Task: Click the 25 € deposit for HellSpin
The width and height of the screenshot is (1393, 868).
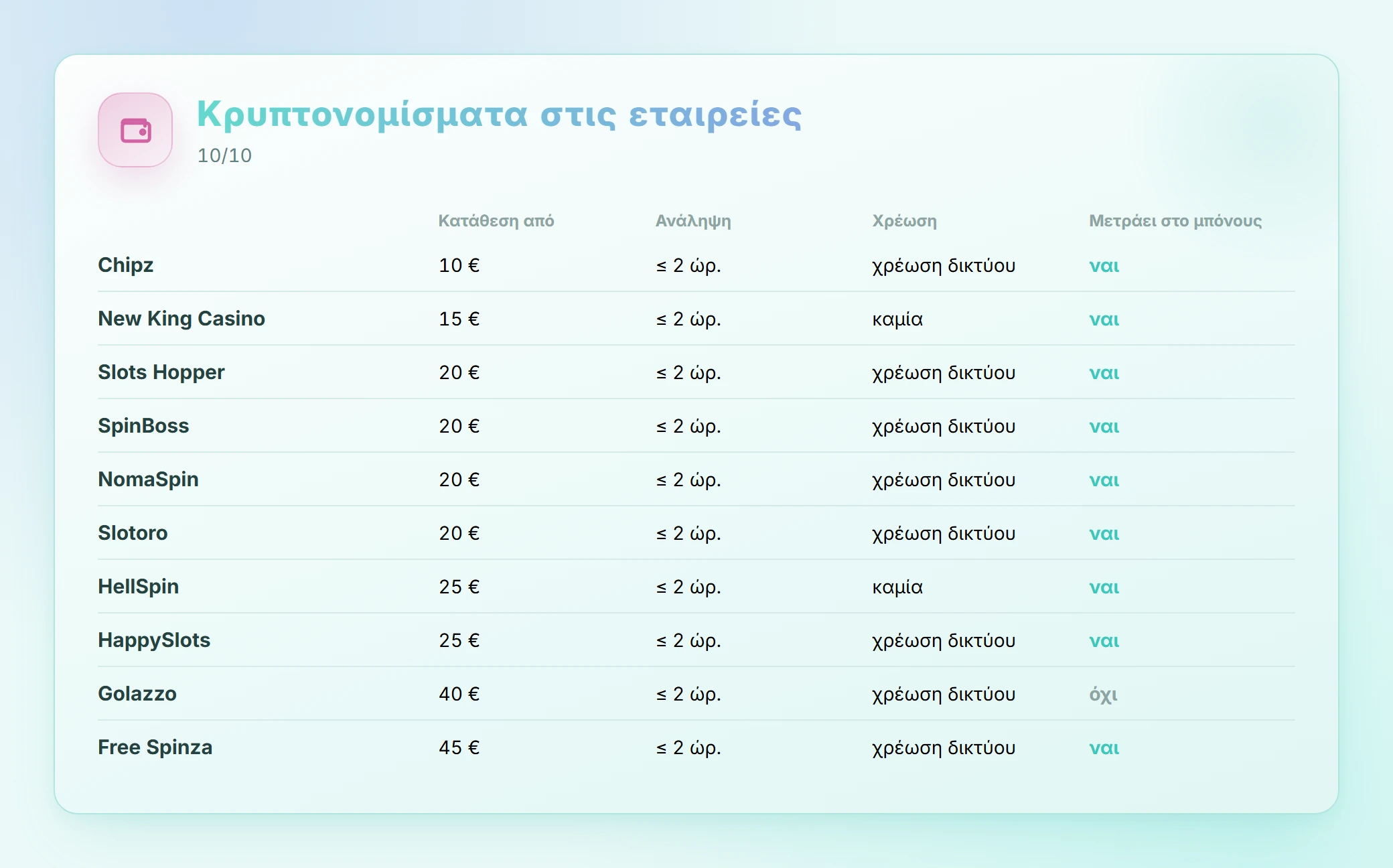Action: pos(459,587)
